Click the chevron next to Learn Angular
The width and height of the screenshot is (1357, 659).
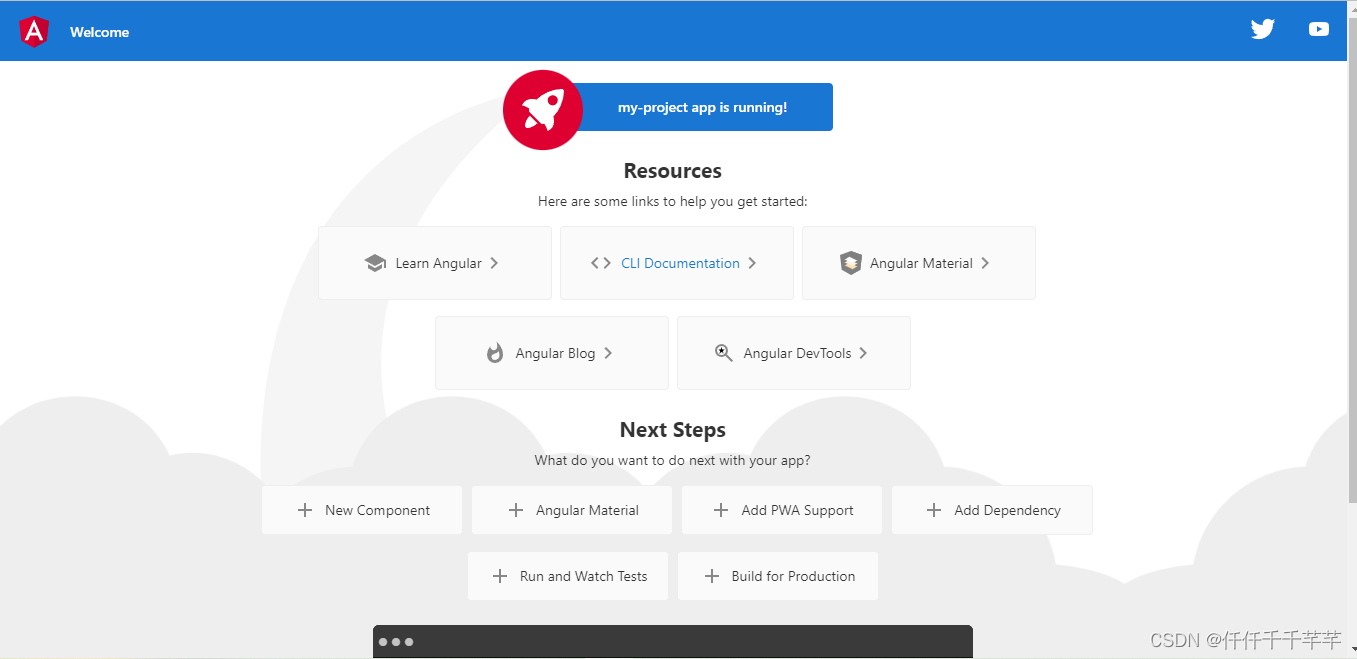(x=494, y=264)
